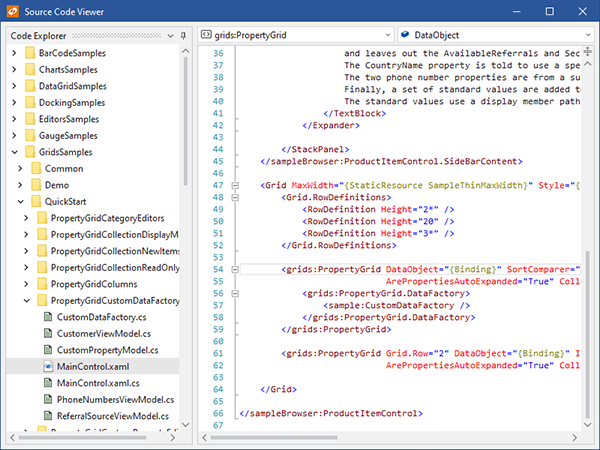Click the MainControl.xaml.cs file icon
Viewport: 600px width, 450px height.
(48, 383)
